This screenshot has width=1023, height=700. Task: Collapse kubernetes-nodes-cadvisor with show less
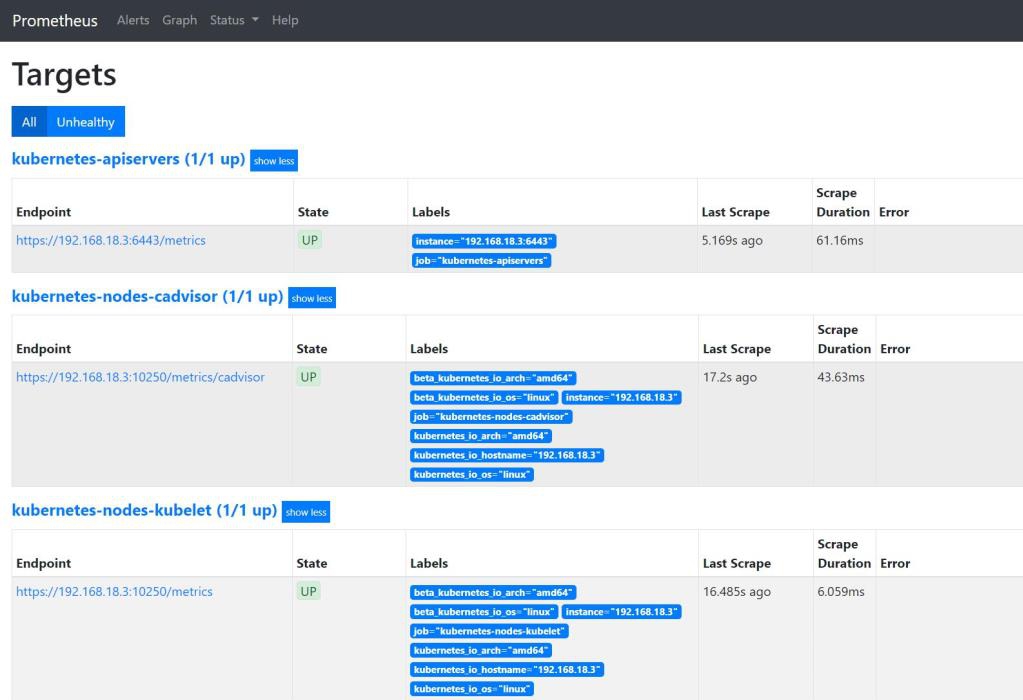[311, 298]
